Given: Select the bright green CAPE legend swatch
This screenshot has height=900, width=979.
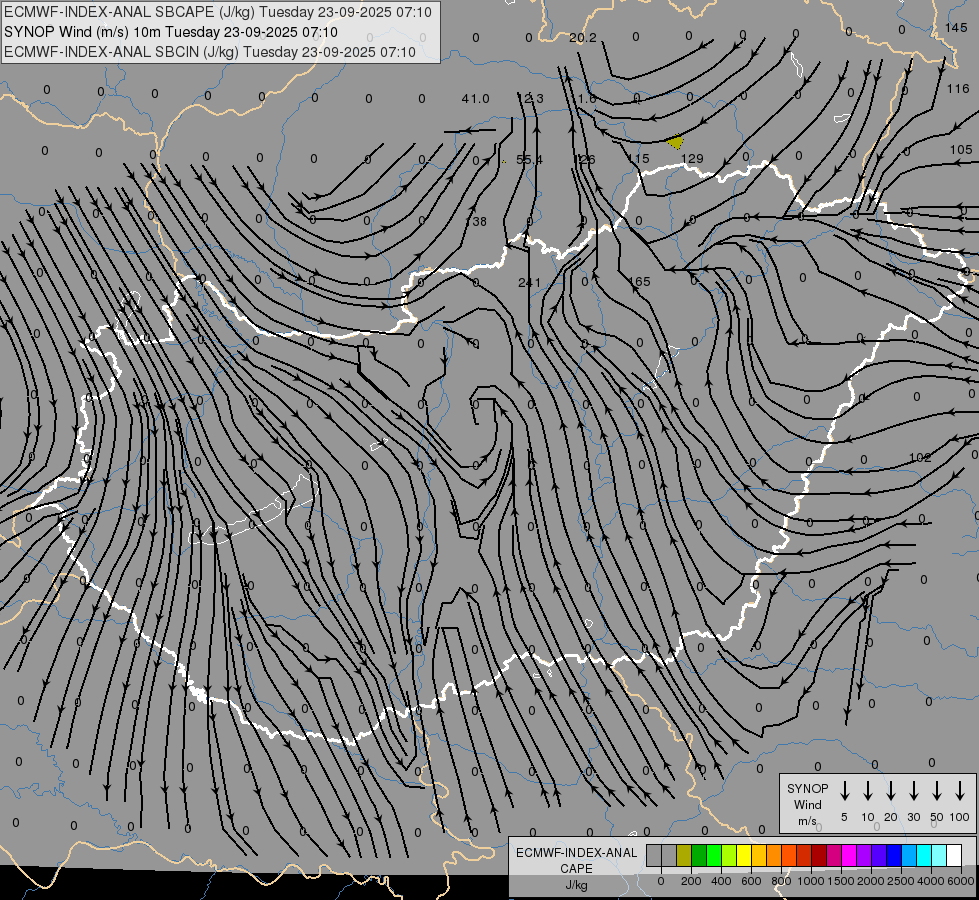Looking at the screenshot, I should (x=714, y=855).
